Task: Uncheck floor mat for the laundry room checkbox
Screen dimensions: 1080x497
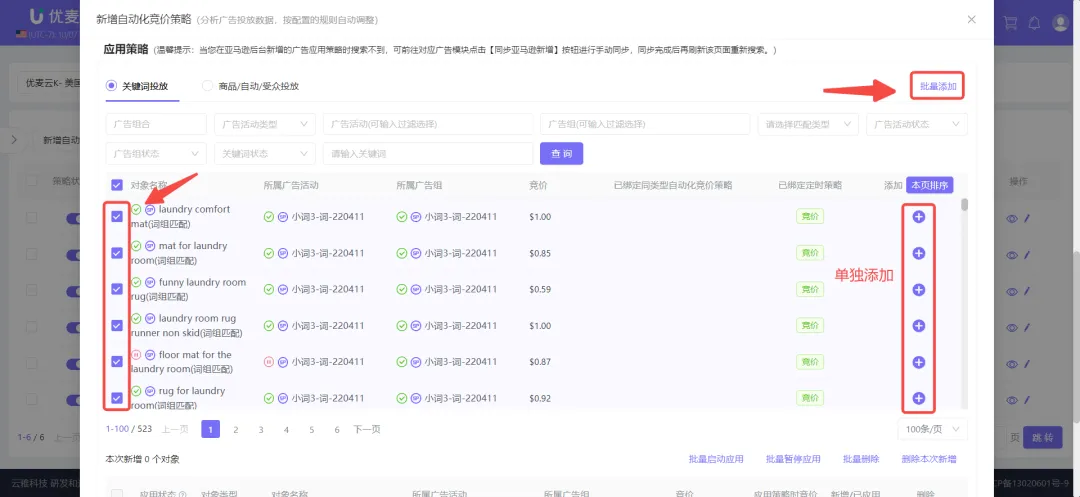Action: point(117,360)
